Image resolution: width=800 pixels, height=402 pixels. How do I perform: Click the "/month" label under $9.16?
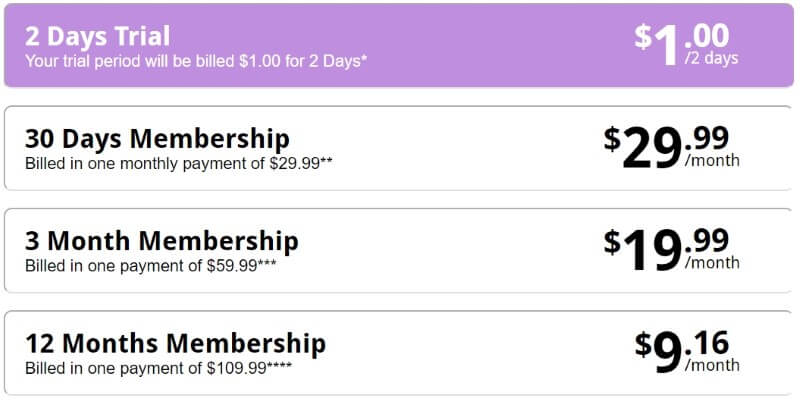tap(712, 365)
